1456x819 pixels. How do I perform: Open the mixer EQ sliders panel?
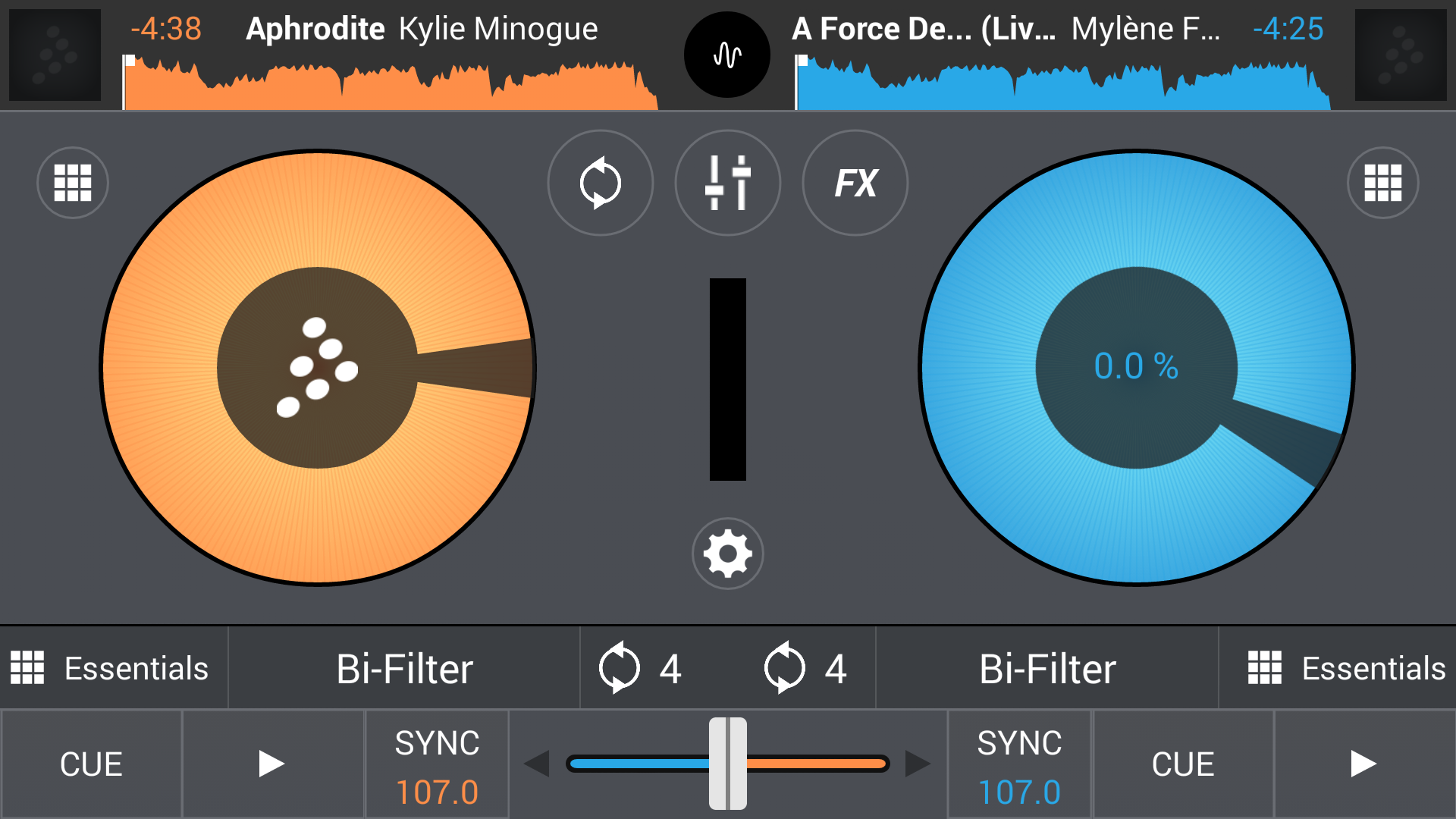click(x=727, y=183)
